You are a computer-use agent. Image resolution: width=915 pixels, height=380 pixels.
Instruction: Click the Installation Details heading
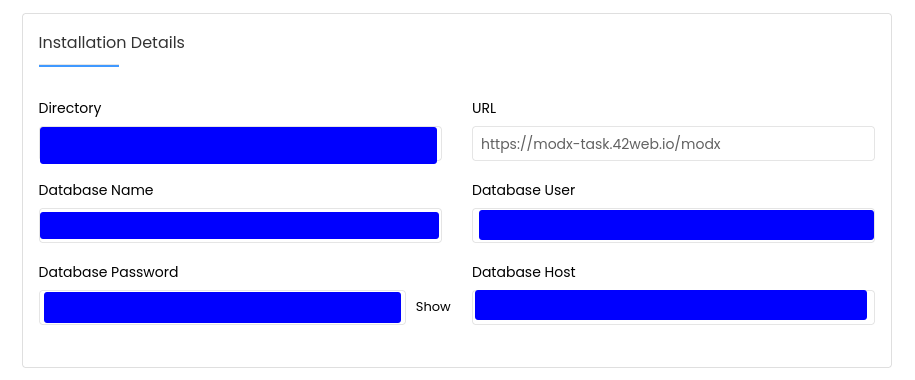tap(111, 43)
